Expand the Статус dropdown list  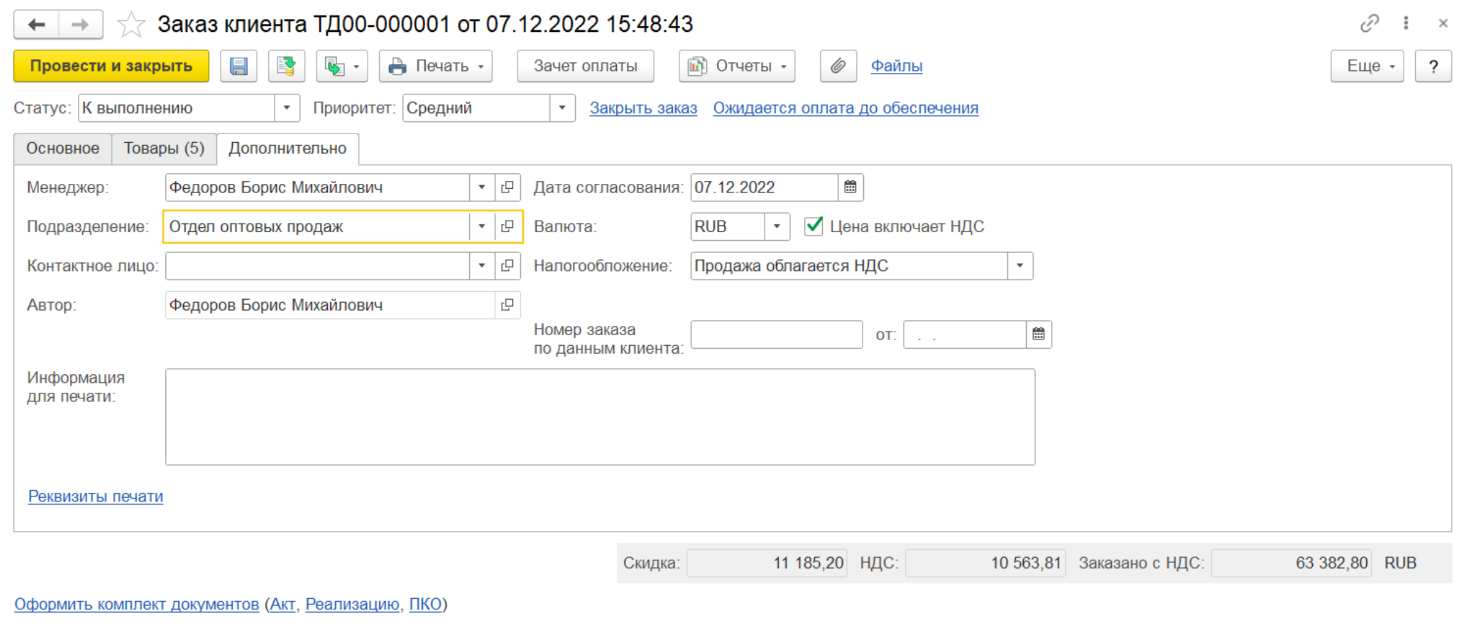point(287,108)
